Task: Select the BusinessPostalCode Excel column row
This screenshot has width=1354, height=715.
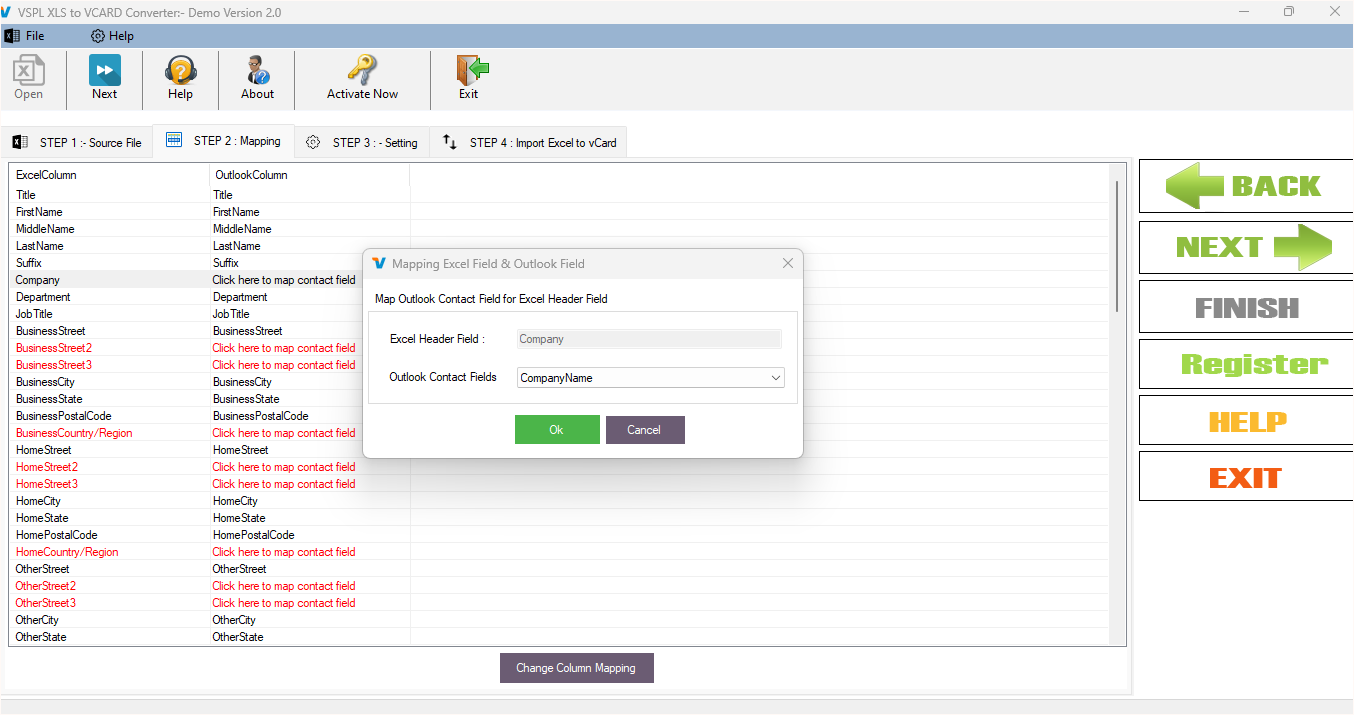Action: pyautogui.click(x=64, y=416)
